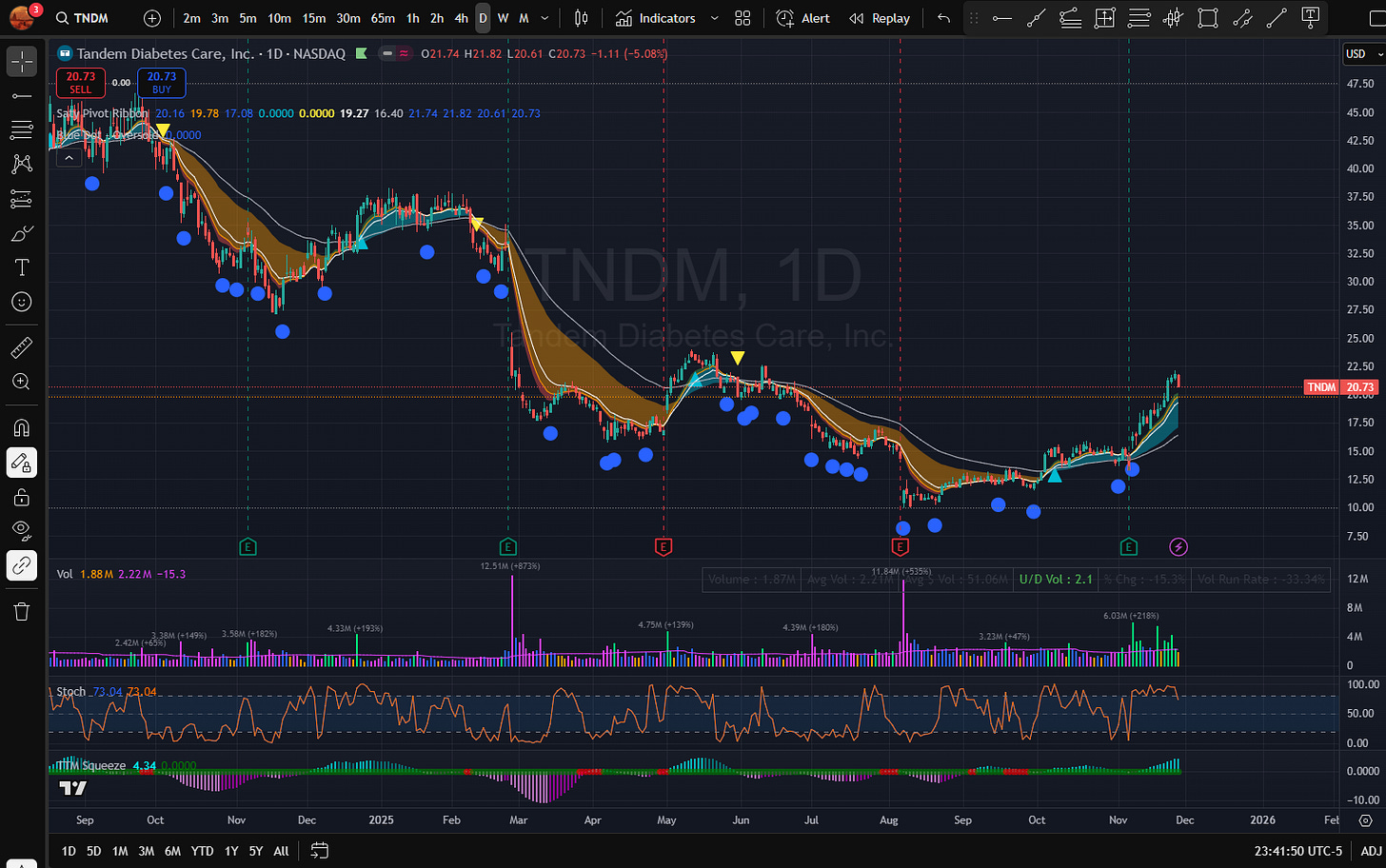Set date range to 3M

pyautogui.click(x=146, y=851)
